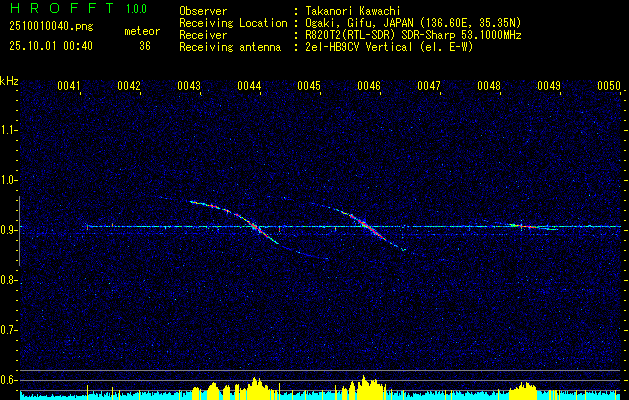Click the 0048 time marker
This screenshot has height=400, width=629.
click(489, 86)
